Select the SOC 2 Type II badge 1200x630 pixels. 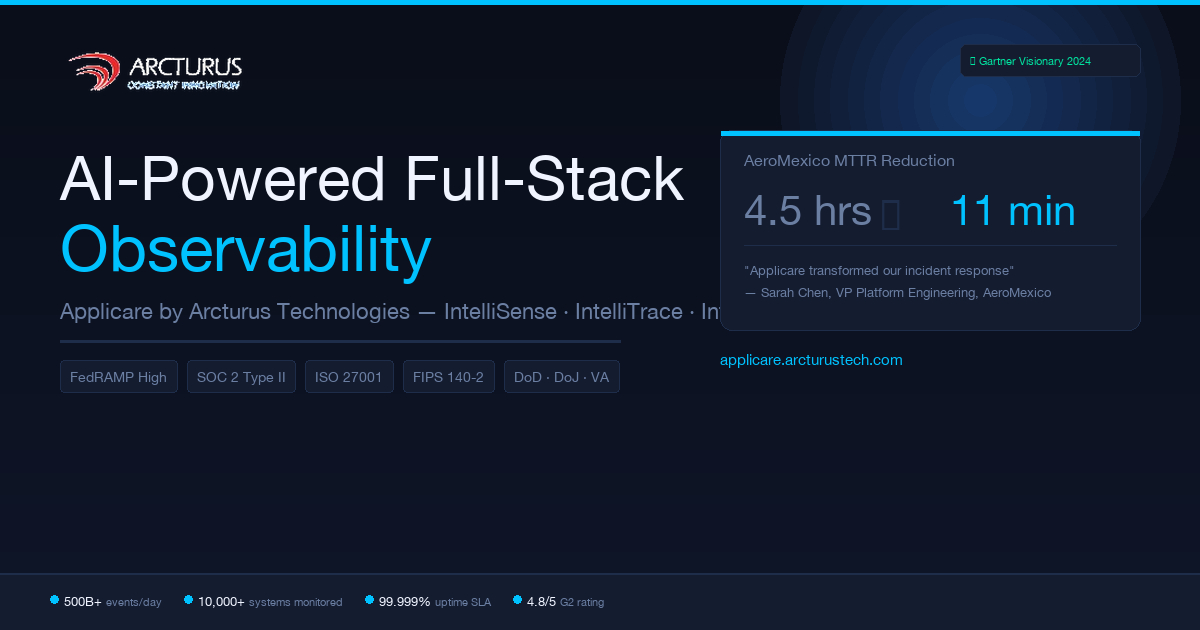coord(241,377)
